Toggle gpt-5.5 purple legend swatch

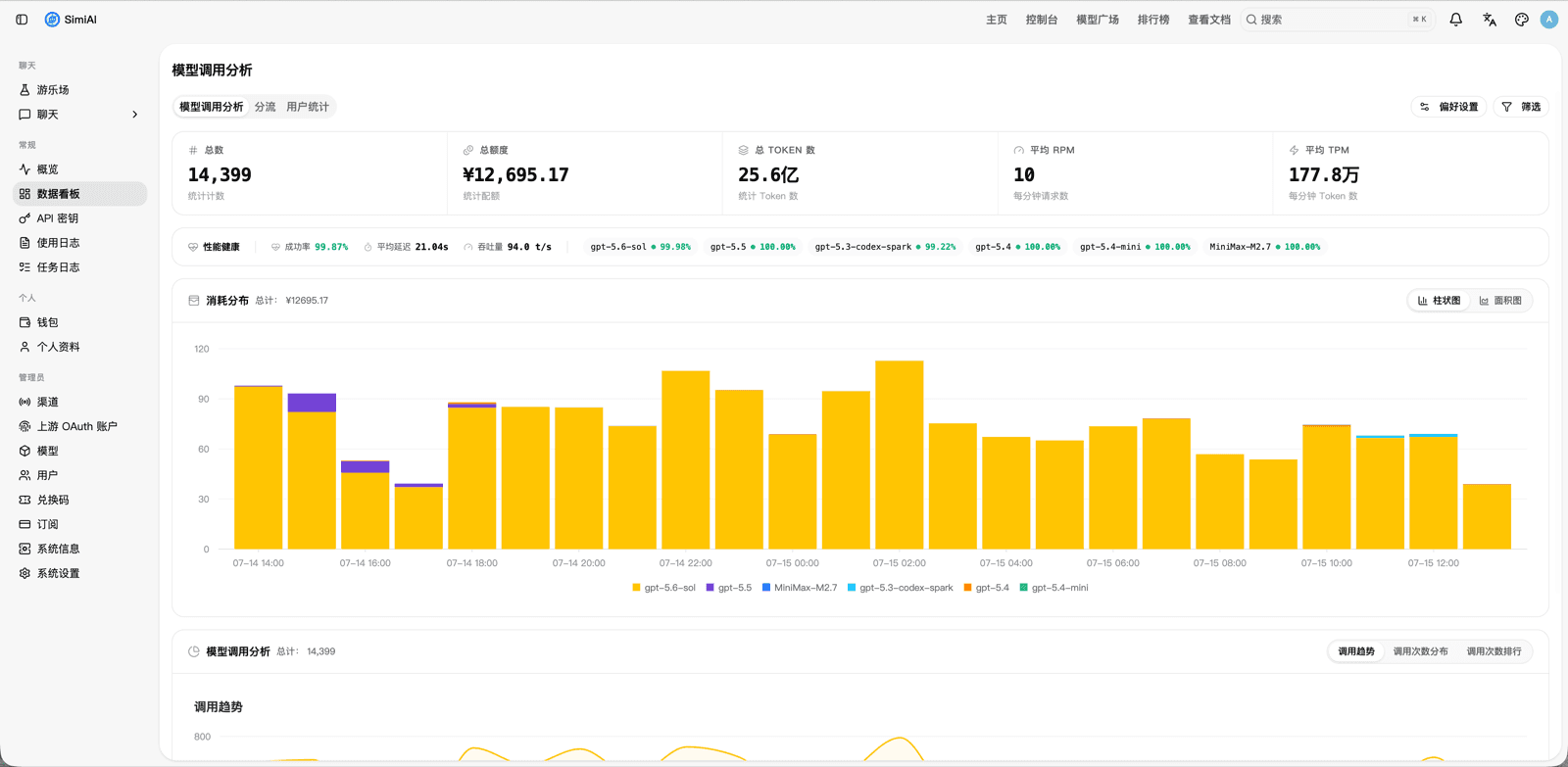[710, 588]
